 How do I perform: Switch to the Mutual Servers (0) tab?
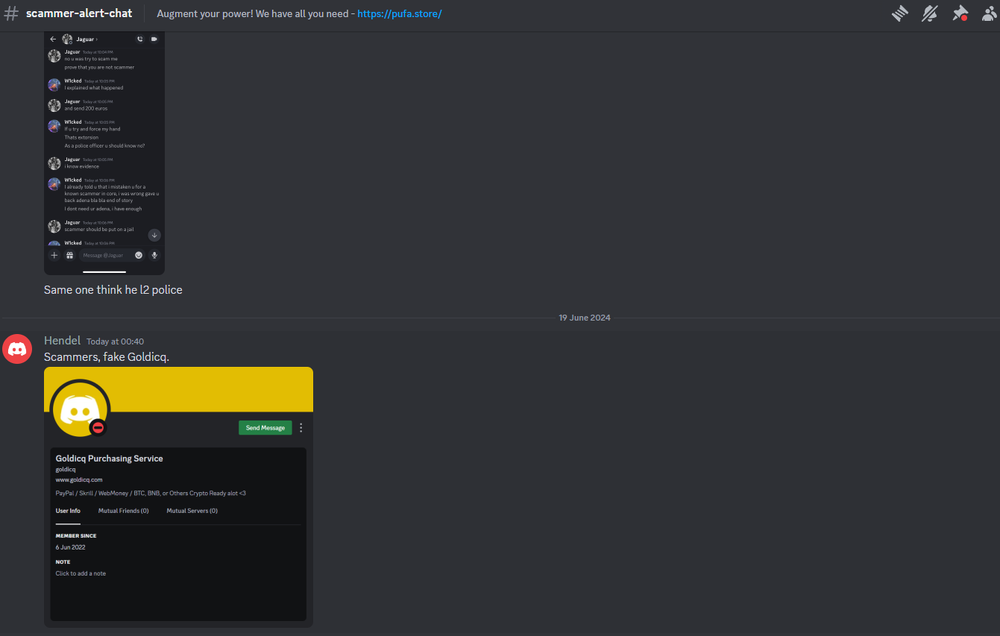(192, 511)
